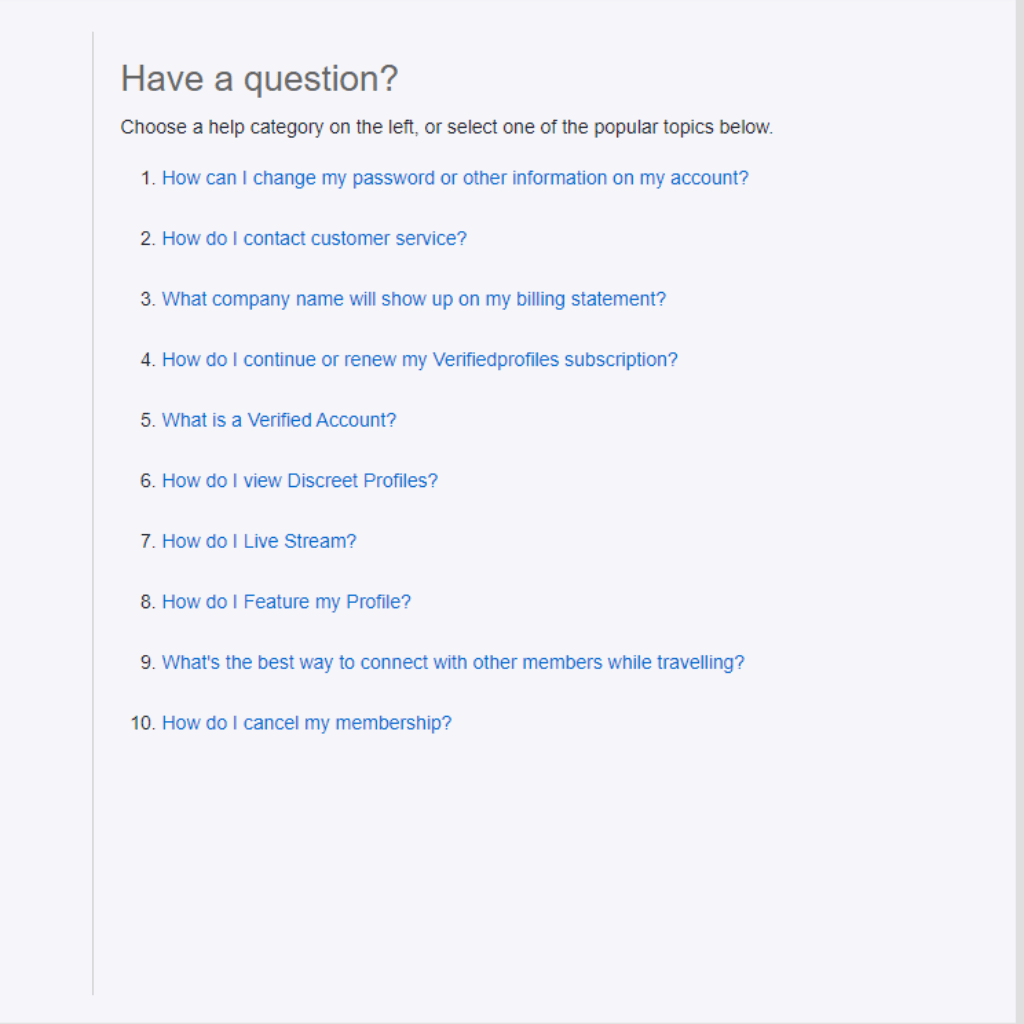Select the 'How do I Live Stream?' topic
Screen dimensions: 1024x1024
tap(259, 541)
